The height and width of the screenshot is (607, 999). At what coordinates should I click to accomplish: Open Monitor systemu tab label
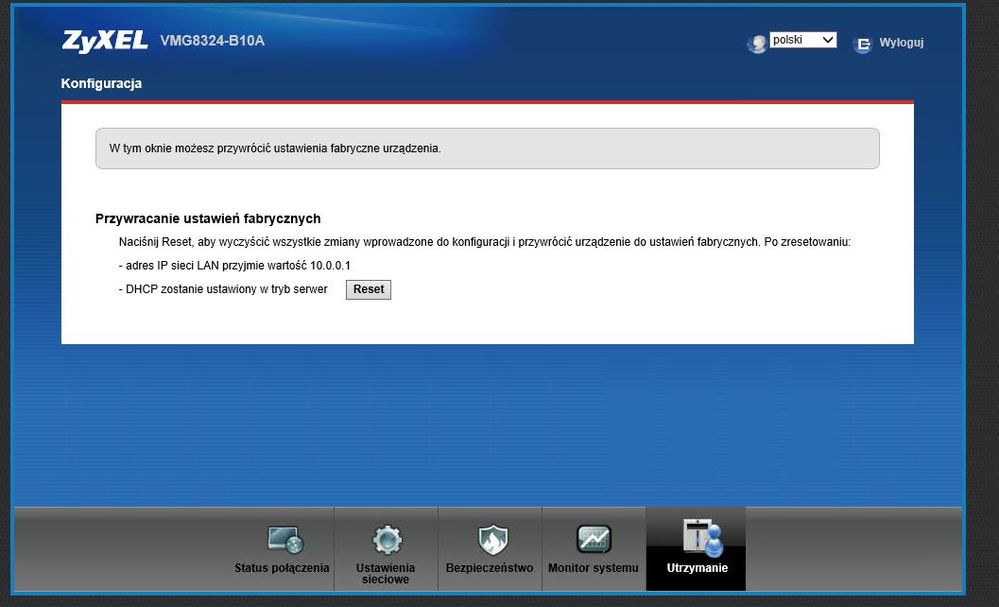point(593,568)
